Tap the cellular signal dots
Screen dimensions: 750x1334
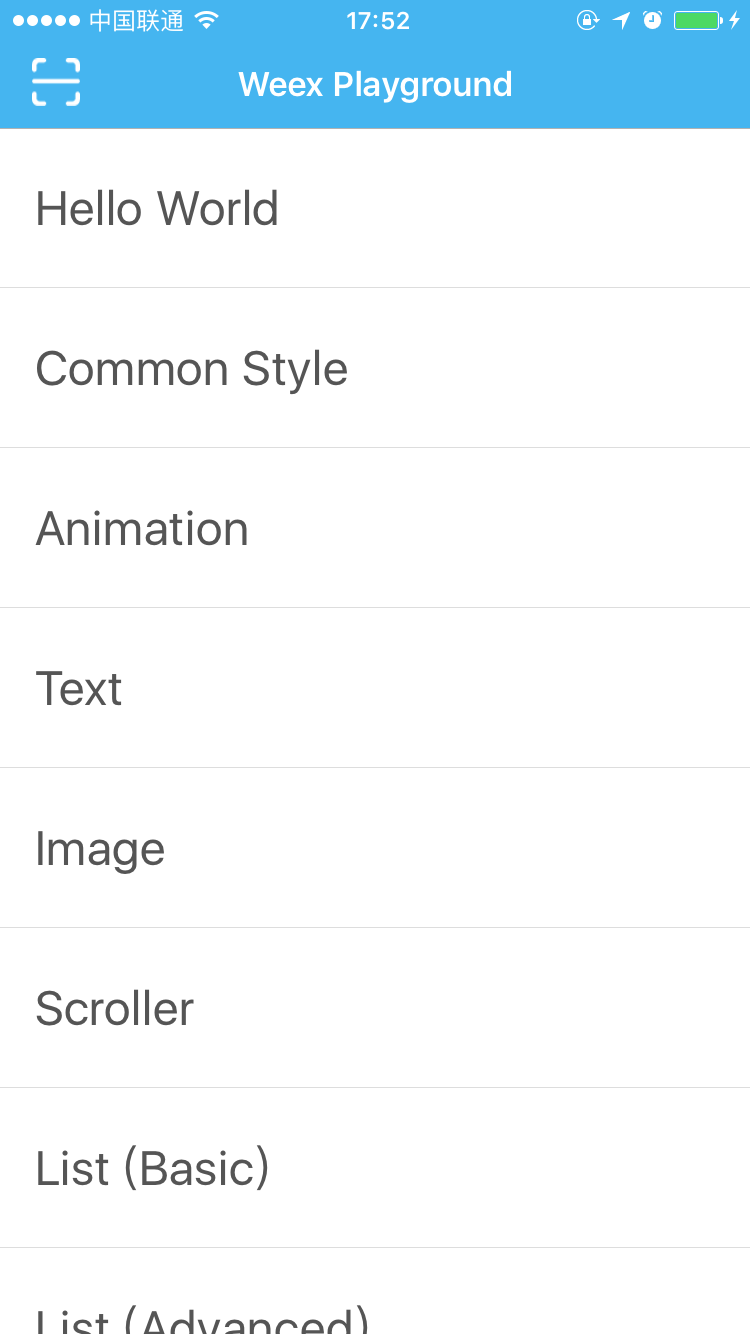(x=46, y=20)
